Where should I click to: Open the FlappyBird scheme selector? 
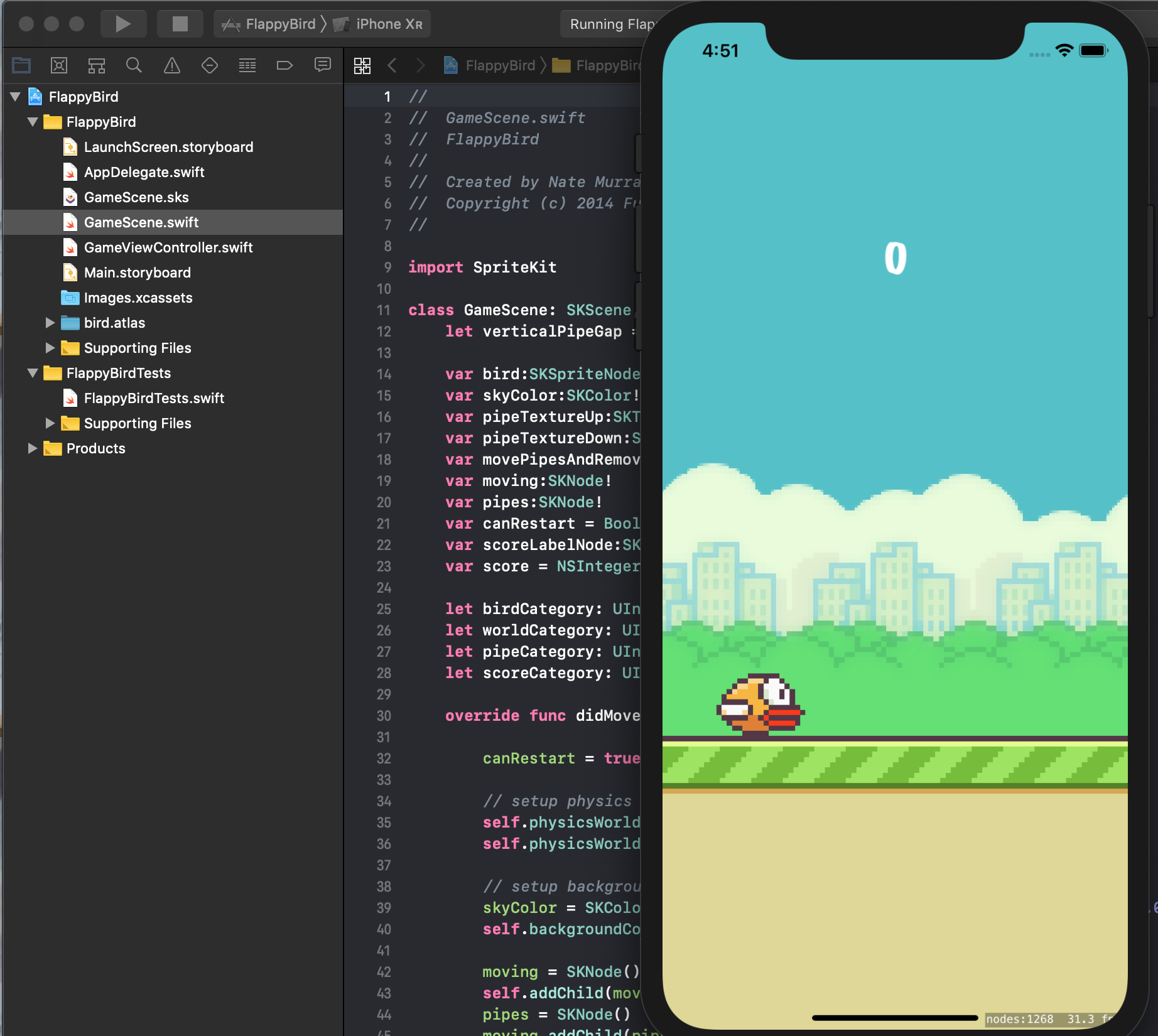tap(270, 24)
